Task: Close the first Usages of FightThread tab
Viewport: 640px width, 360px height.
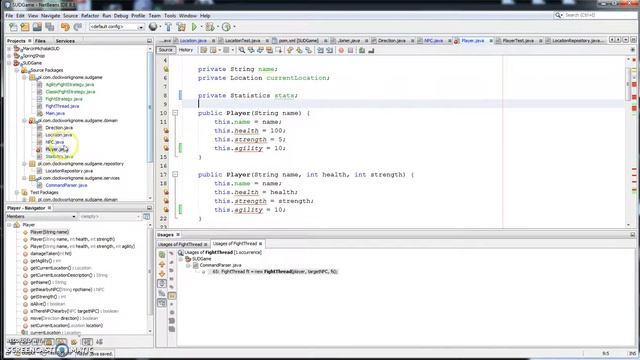Action: click(205, 244)
